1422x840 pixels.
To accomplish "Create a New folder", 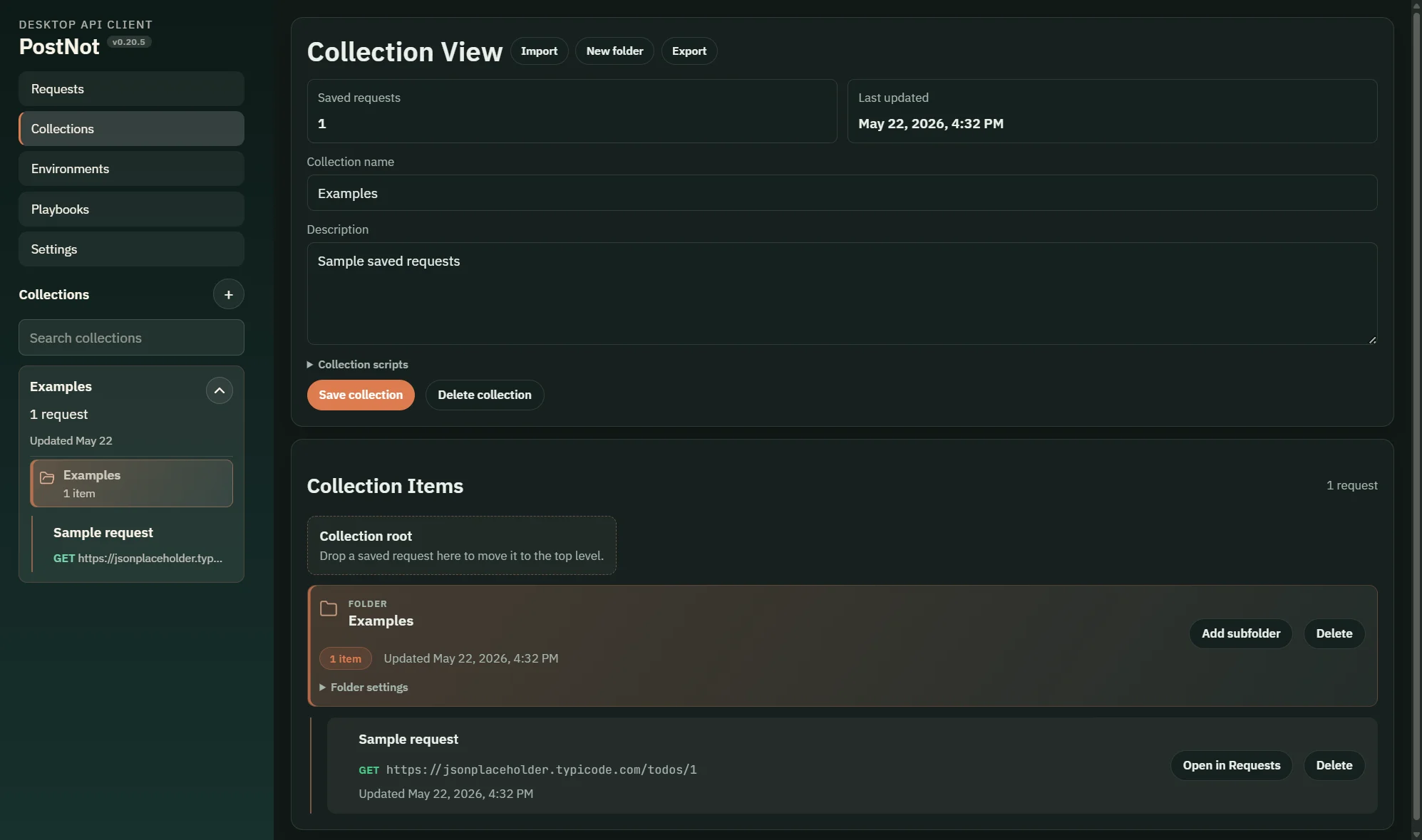I will [x=614, y=51].
